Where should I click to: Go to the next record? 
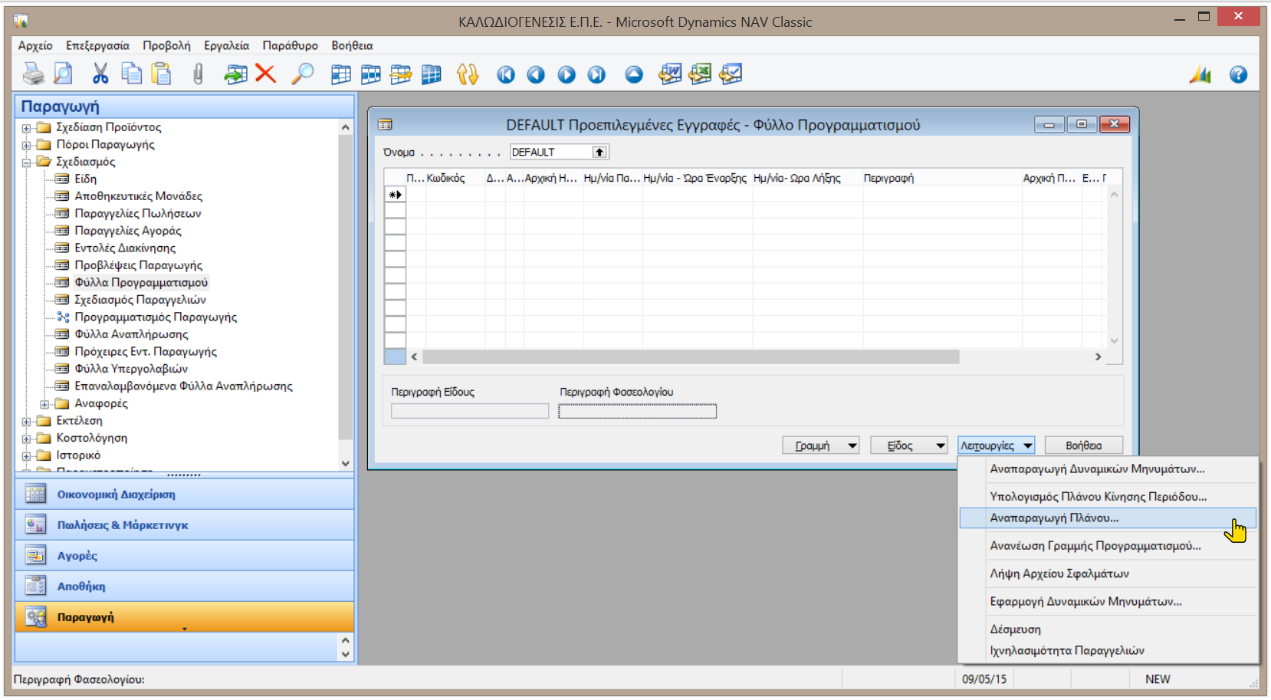566,74
